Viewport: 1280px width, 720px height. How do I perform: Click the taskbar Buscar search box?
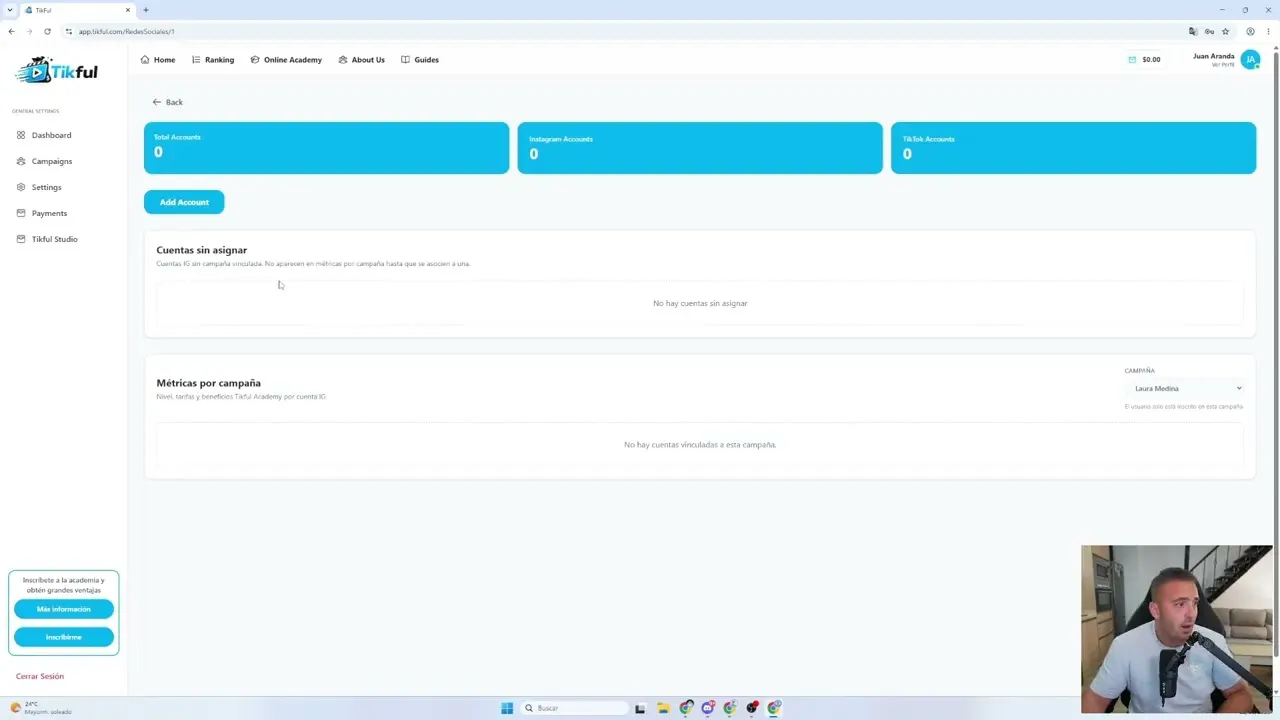pos(575,708)
